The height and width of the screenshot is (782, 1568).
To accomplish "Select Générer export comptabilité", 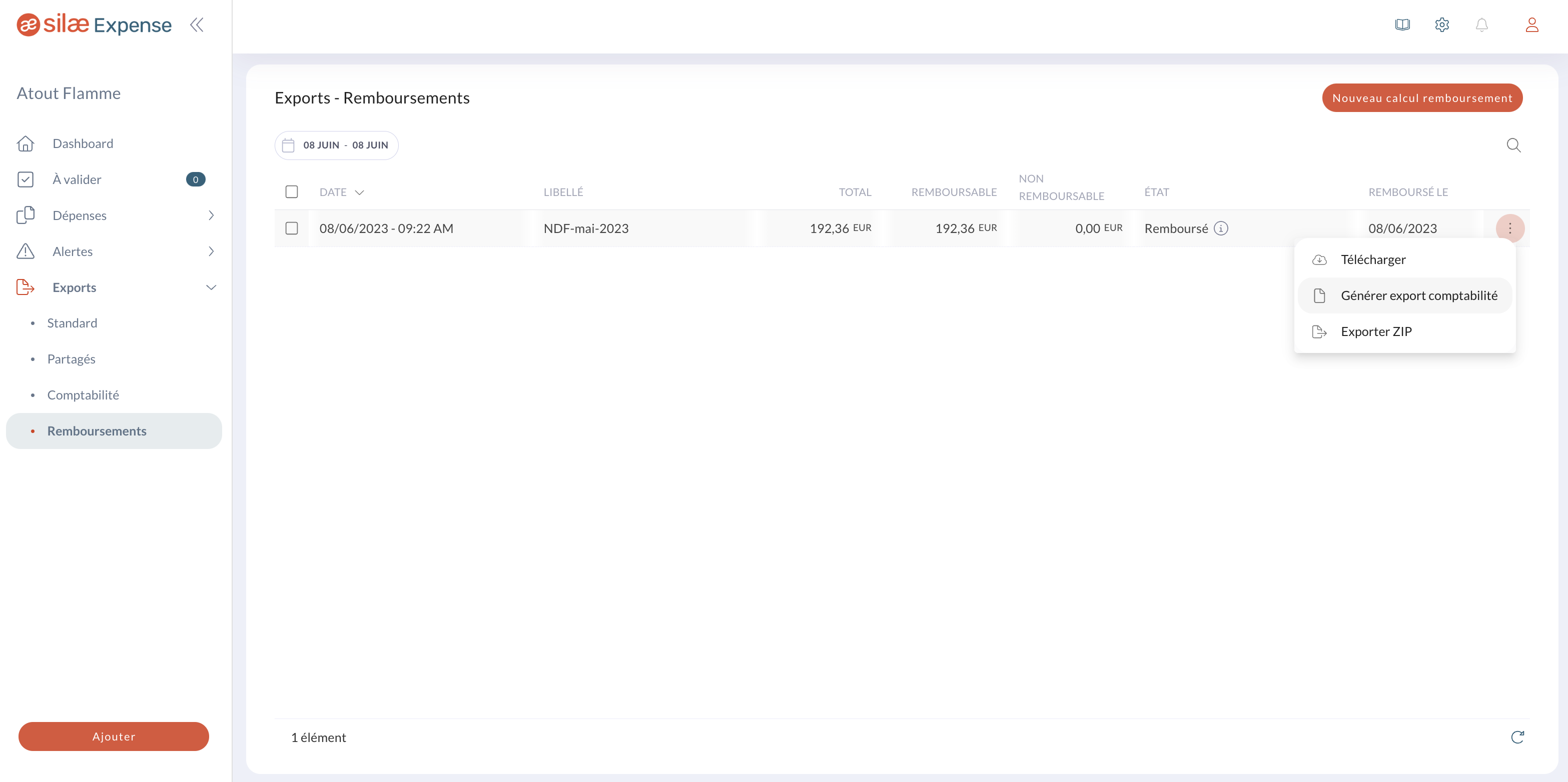I will click(x=1405, y=295).
